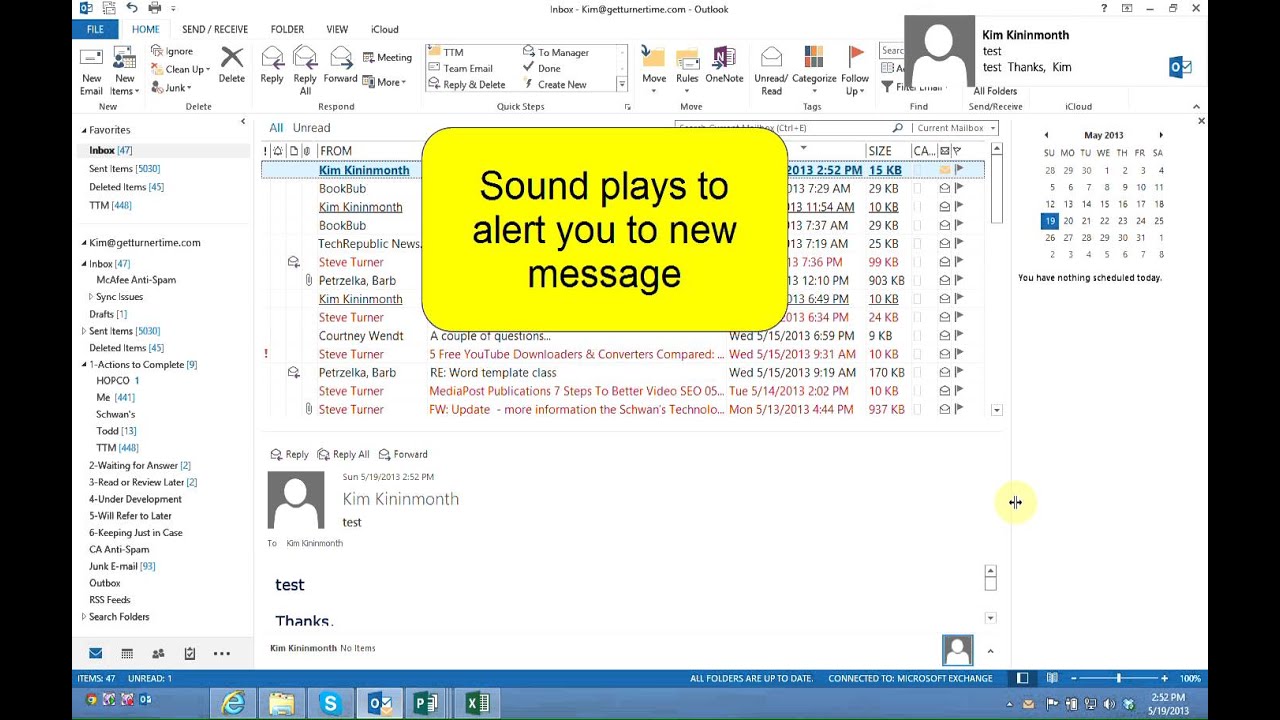Screen dimensions: 1280x720
Task: Click Undo in the quick access toolbar
Action: tap(131, 8)
